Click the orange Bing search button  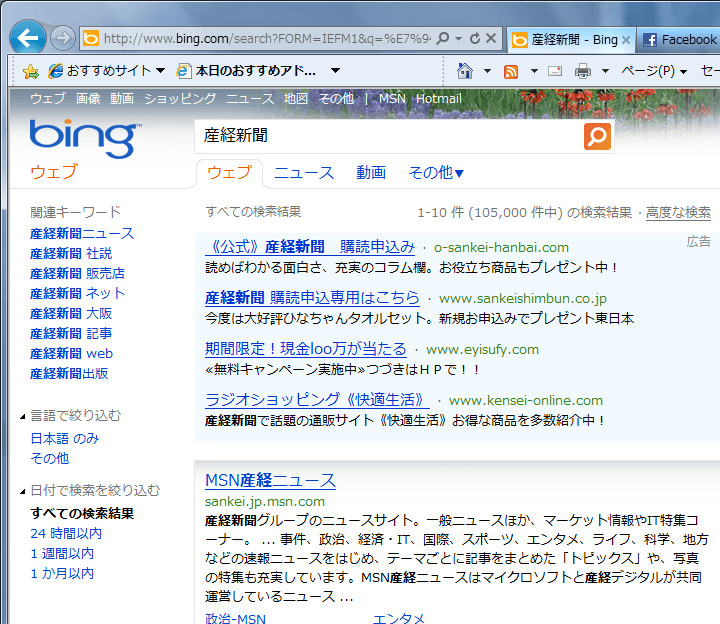pos(597,136)
